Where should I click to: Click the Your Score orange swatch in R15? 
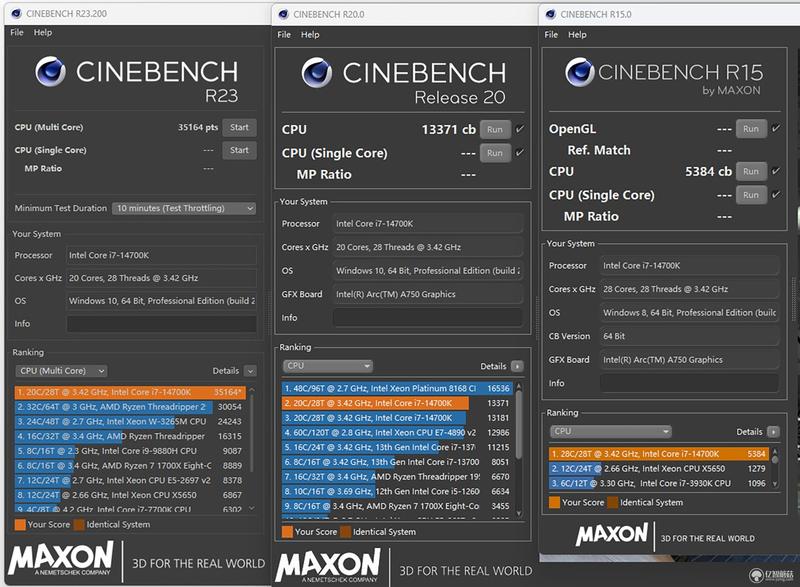(554, 502)
